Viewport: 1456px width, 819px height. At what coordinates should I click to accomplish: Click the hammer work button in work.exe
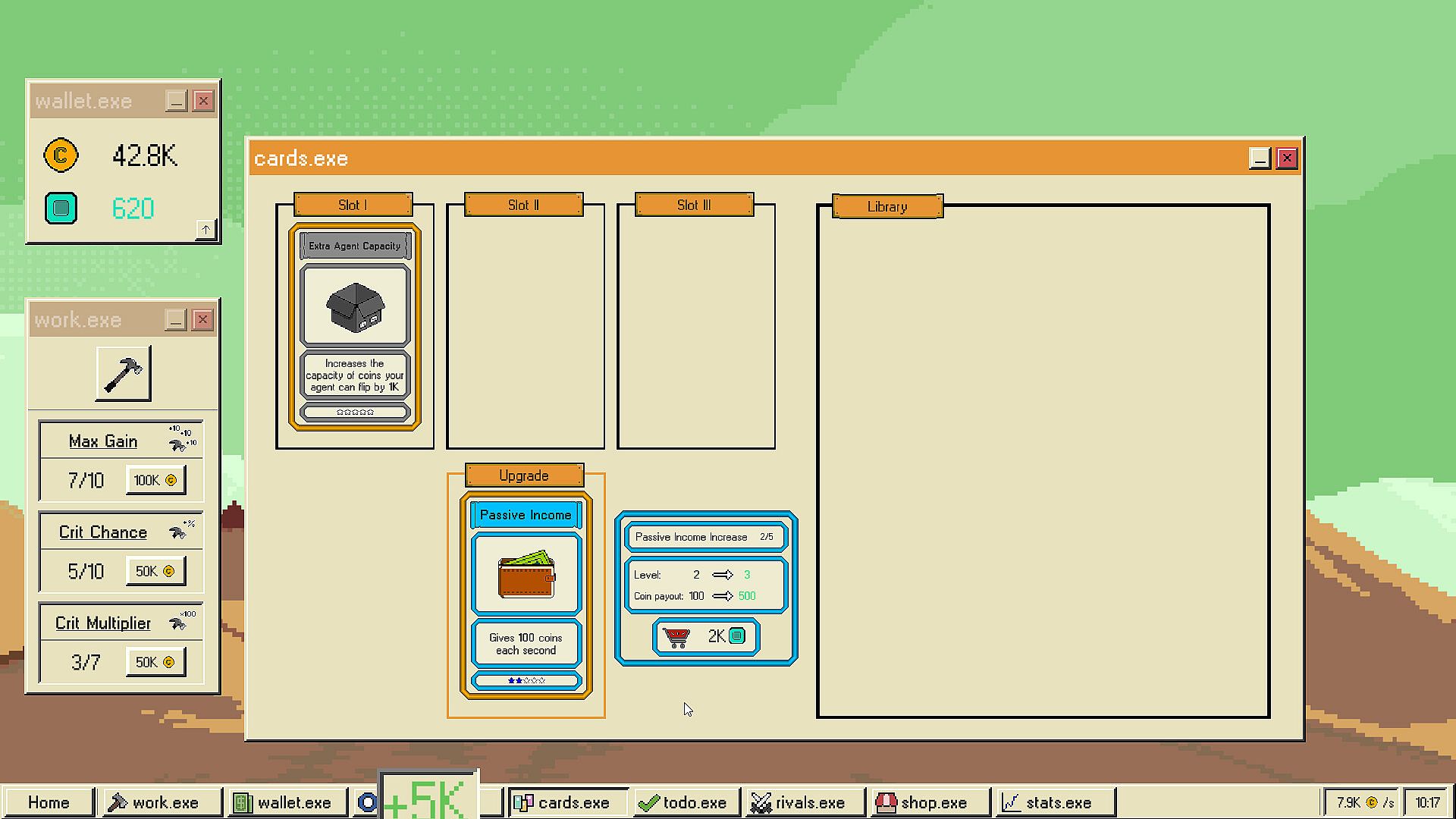click(x=124, y=373)
